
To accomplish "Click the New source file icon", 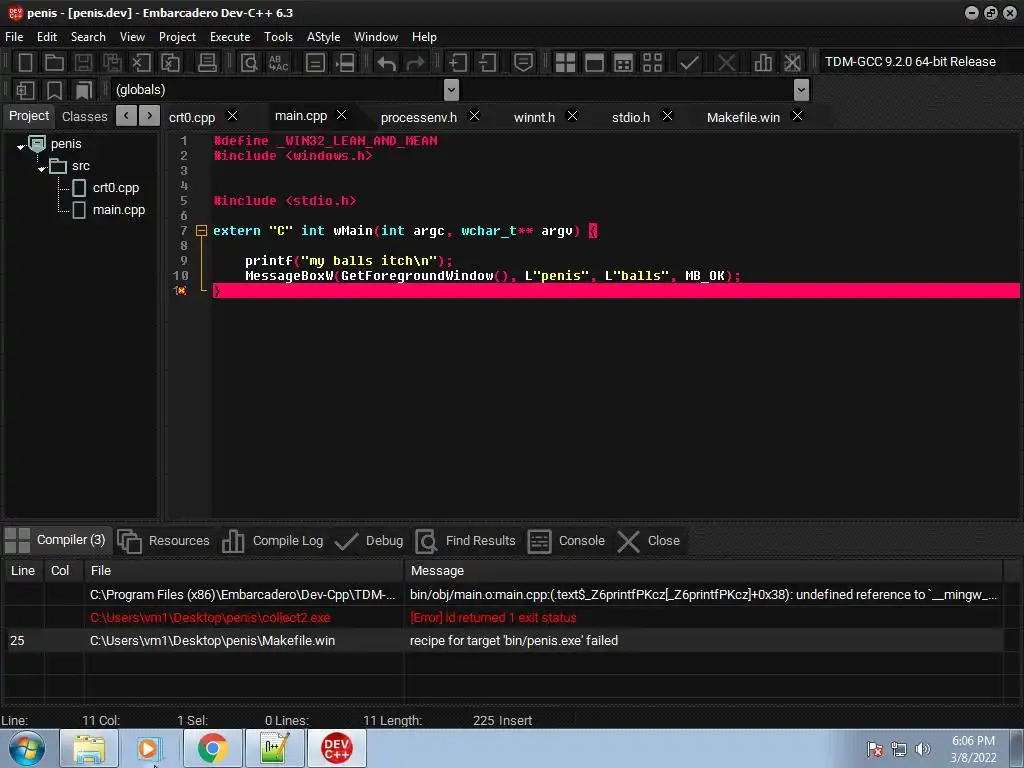I will coord(25,63).
